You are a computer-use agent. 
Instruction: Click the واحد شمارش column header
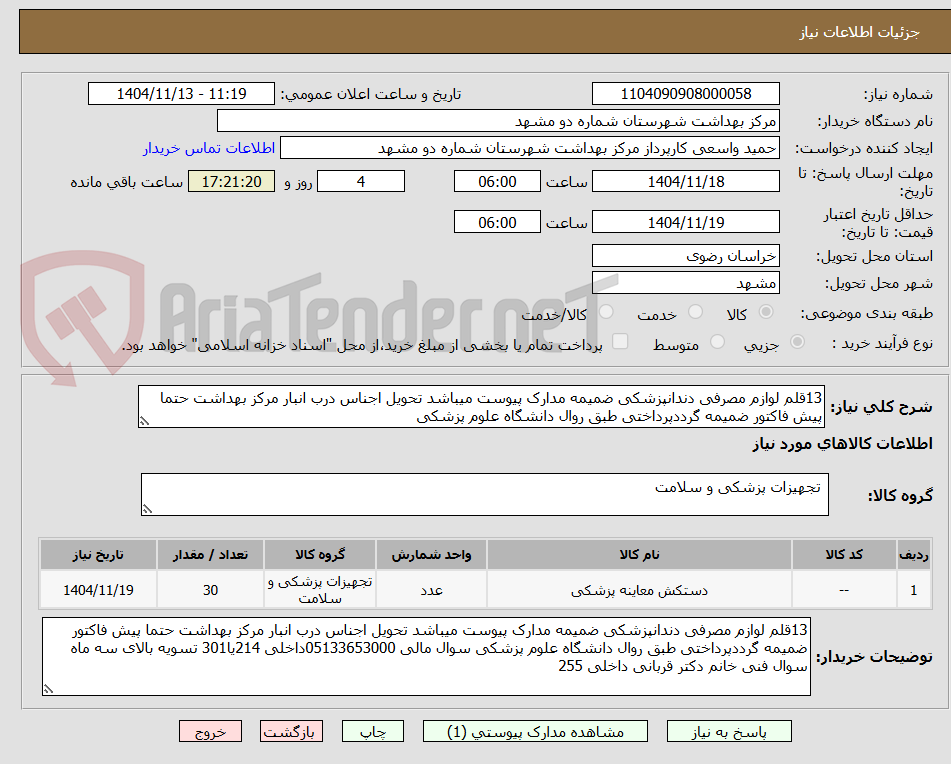pos(431,554)
